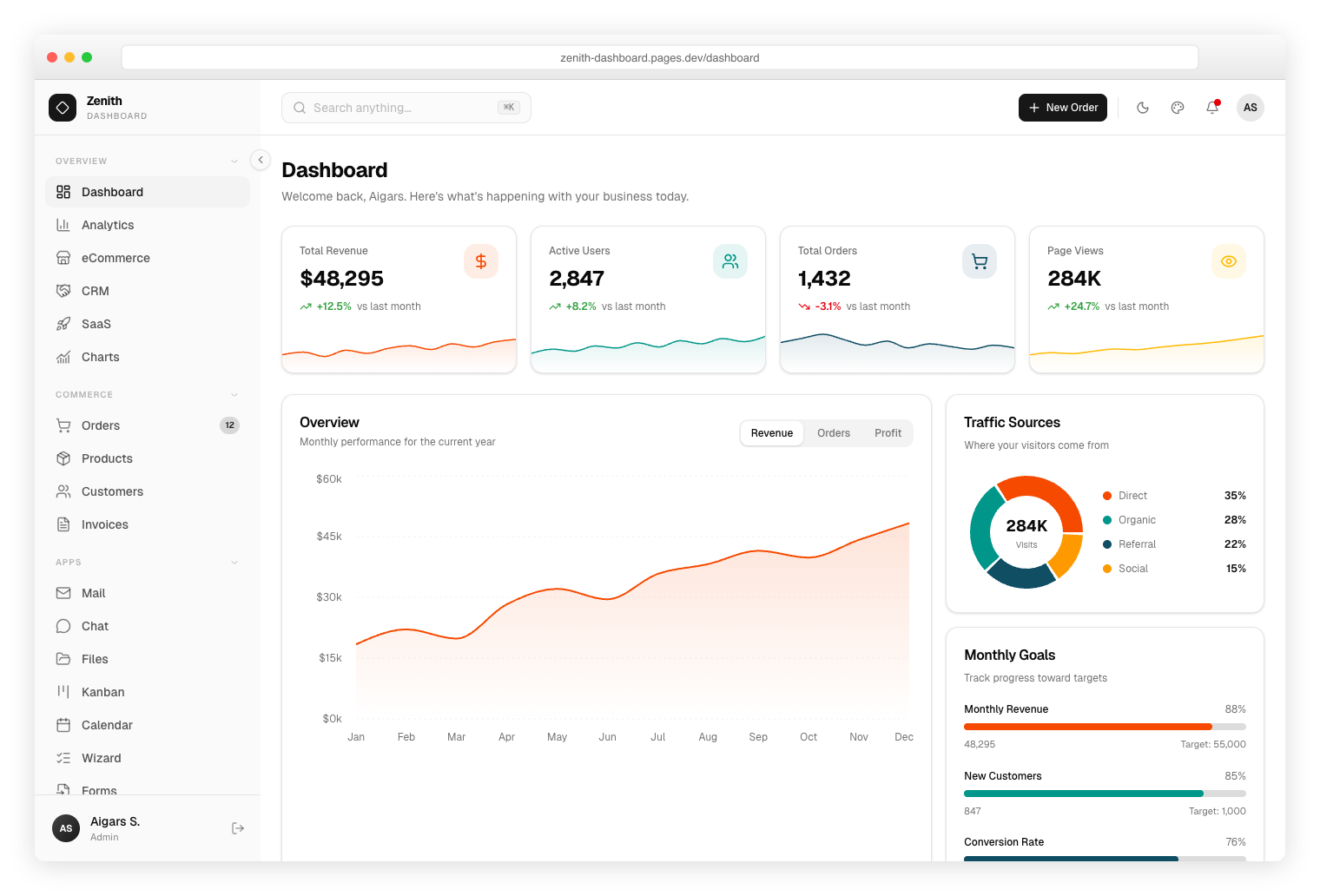Screen dimensions: 1320x896
Task: Click the CRM handshake icon
Action: point(64,291)
